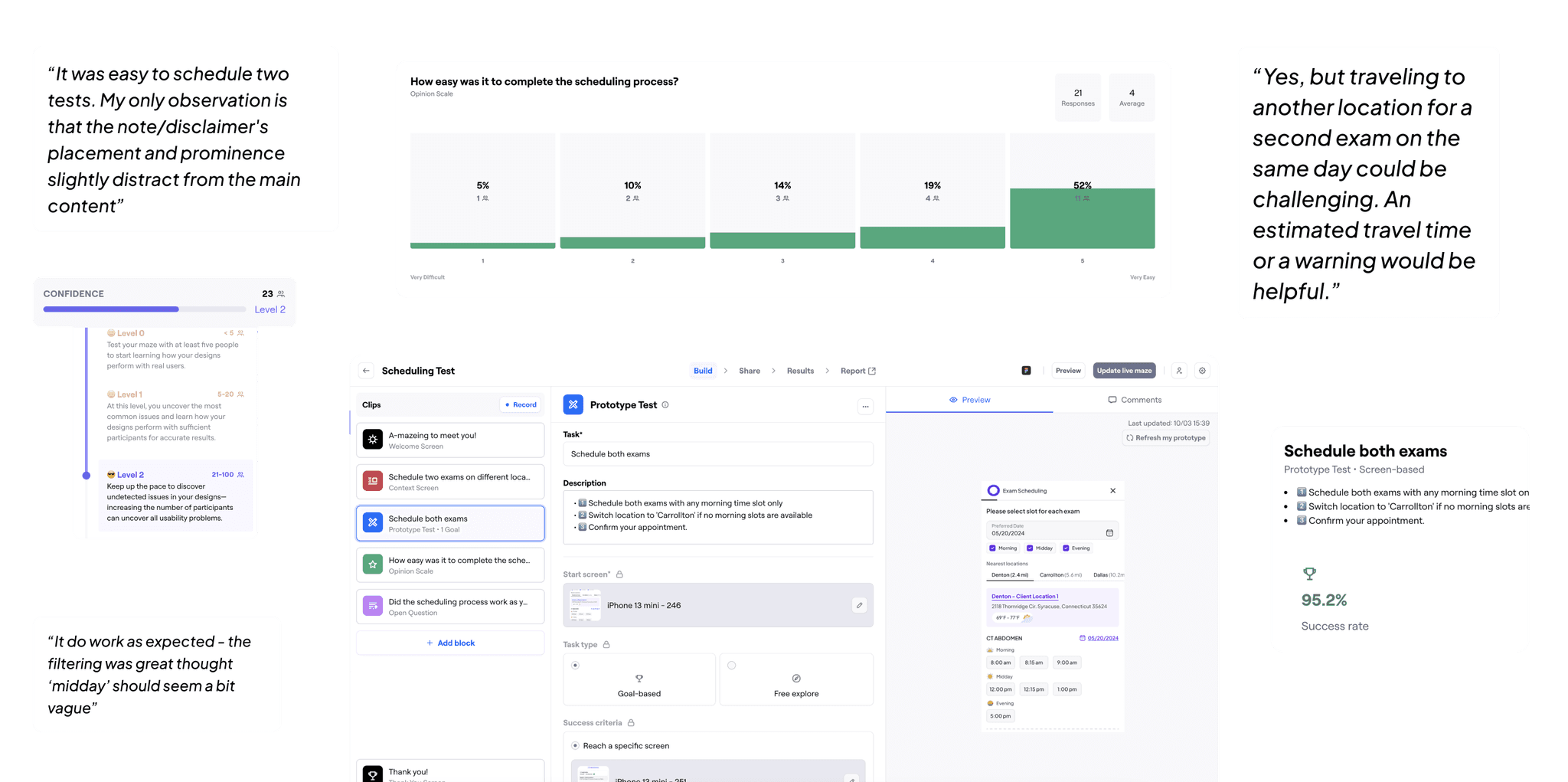Click the red Context Screen block icon

tap(371, 480)
